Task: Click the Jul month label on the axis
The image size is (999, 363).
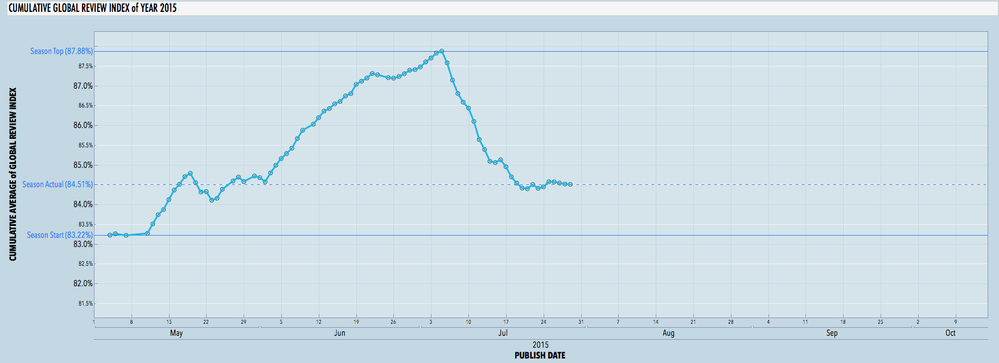Action: (503, 333)
